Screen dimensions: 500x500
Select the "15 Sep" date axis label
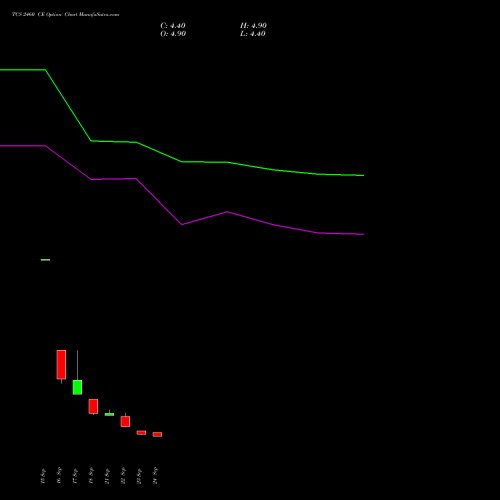(x=43, y=476)
